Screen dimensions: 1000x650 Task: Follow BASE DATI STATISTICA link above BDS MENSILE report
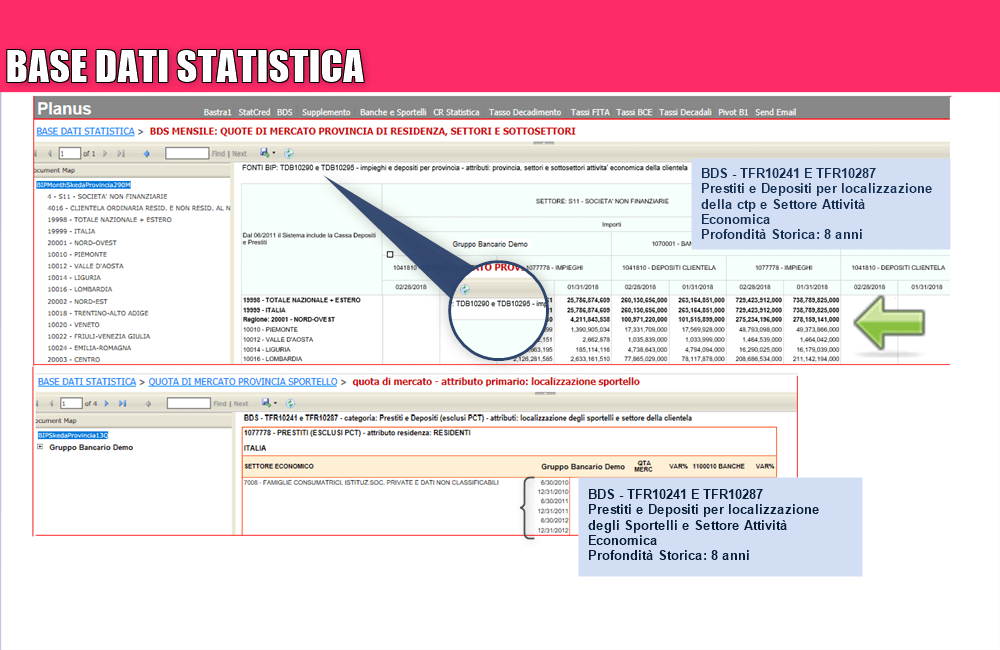(85, 131)
